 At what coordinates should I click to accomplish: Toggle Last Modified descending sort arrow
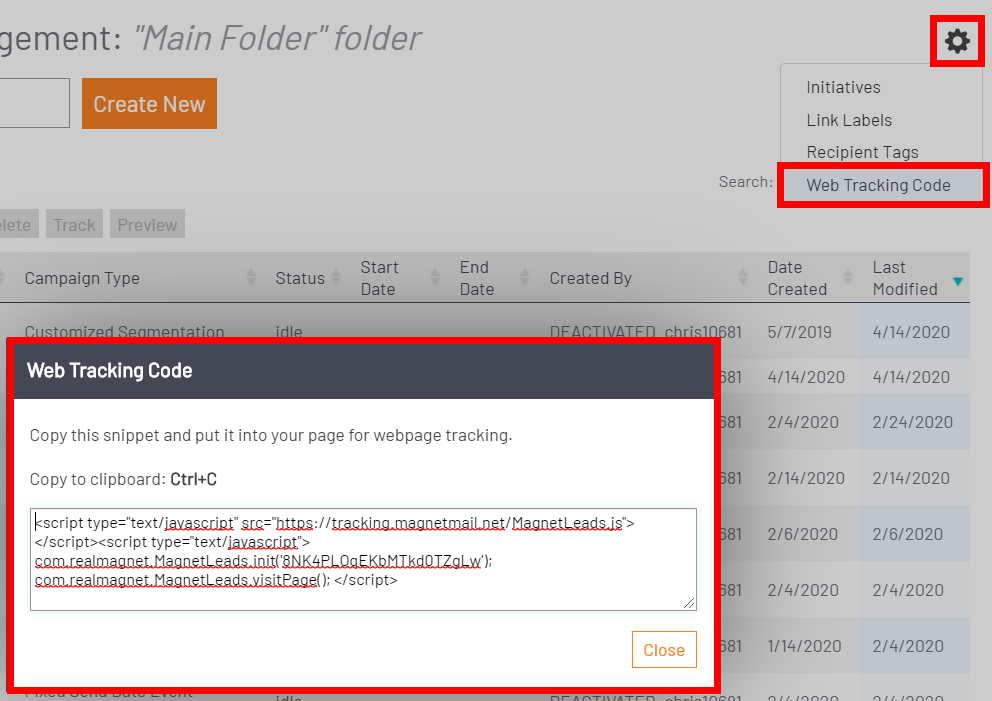click(x=958, y=282)
